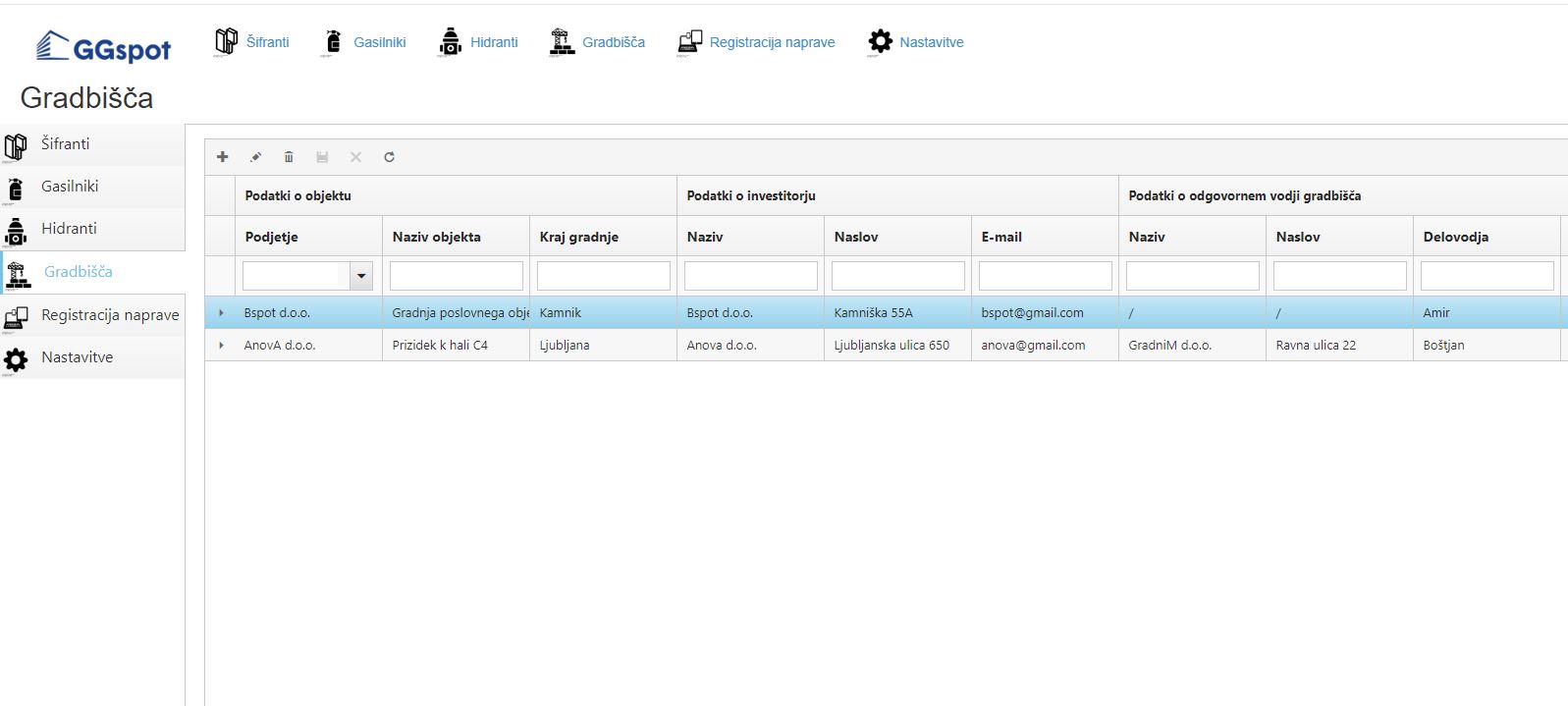Open Nastavitve in the left sidebar
This screenshot has height=706, width=1568.
77,357
